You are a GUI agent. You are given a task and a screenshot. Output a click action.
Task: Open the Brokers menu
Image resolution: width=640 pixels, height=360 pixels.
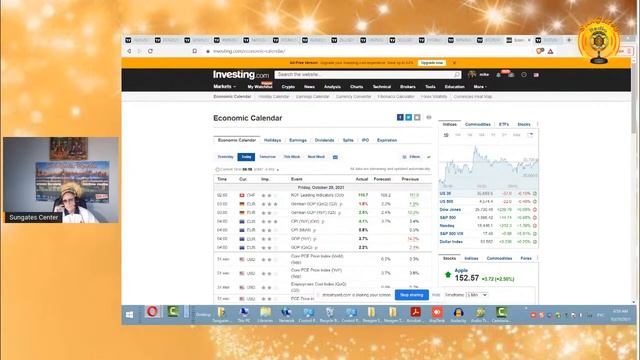408,87
